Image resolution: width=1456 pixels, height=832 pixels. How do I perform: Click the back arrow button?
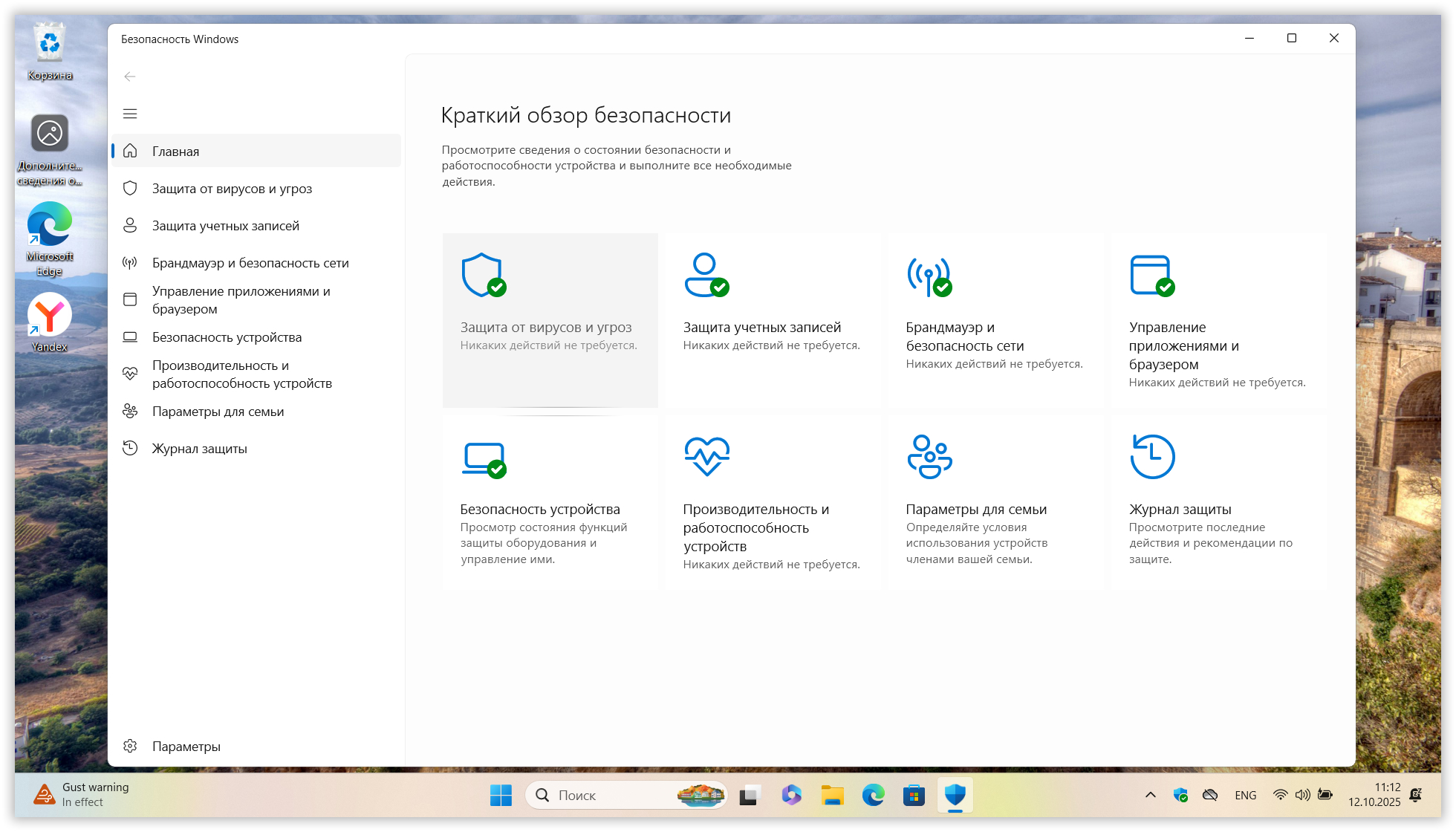[x=130, y=77]
